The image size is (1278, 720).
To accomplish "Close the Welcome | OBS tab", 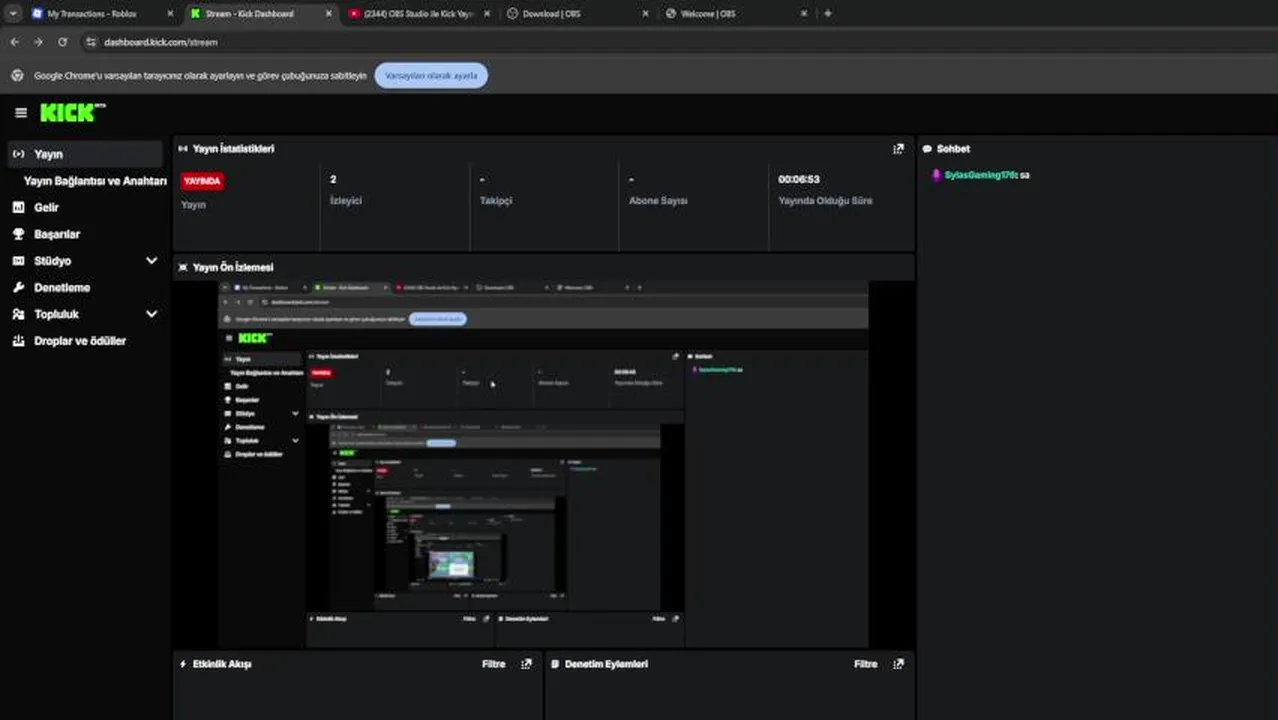I will pyautogui.click(x=803, y=14).
